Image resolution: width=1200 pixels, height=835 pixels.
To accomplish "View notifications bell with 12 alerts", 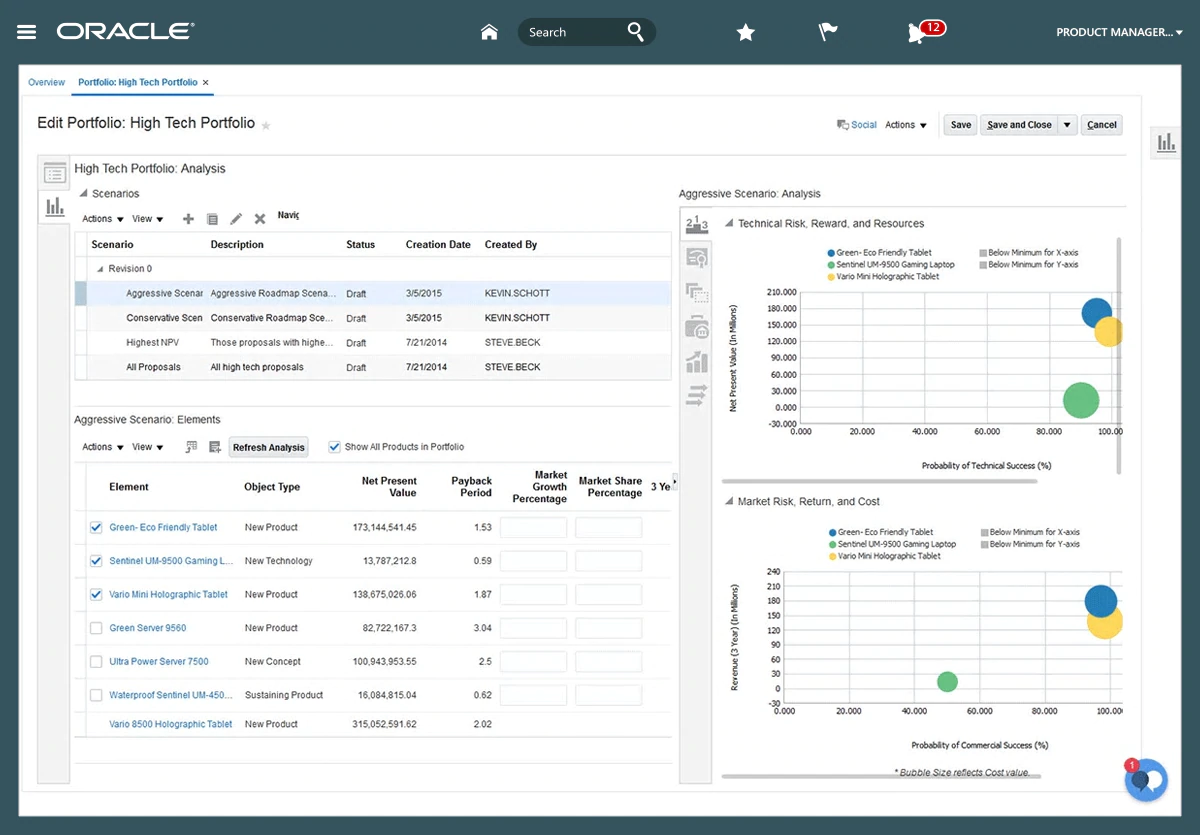I will [x=918, y=32].
